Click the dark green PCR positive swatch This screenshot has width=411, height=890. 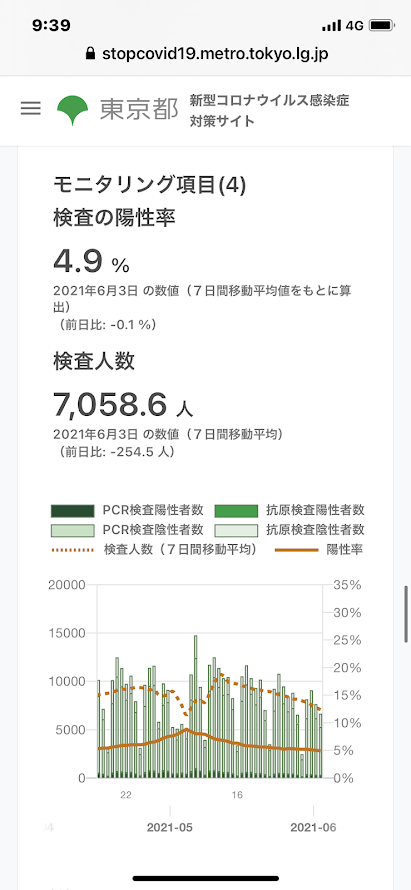72,511
